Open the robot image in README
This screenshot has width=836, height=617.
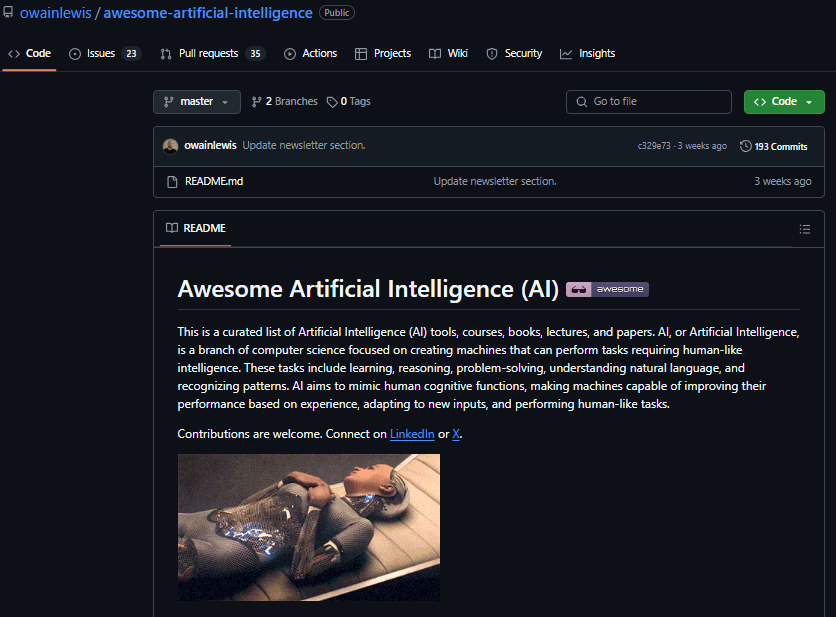(309, 527)
